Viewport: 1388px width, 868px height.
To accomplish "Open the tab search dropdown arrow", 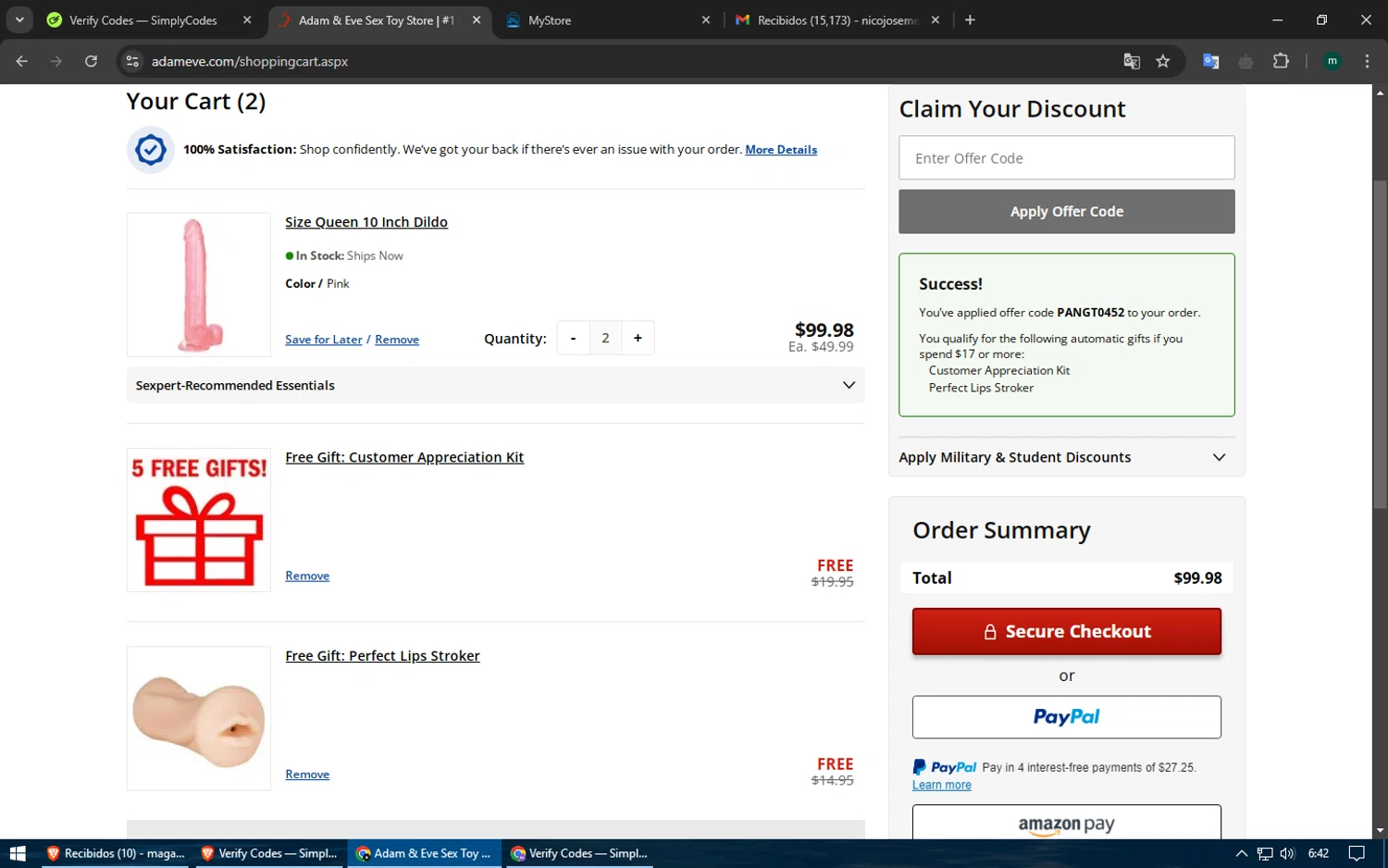I will (19, 19).
